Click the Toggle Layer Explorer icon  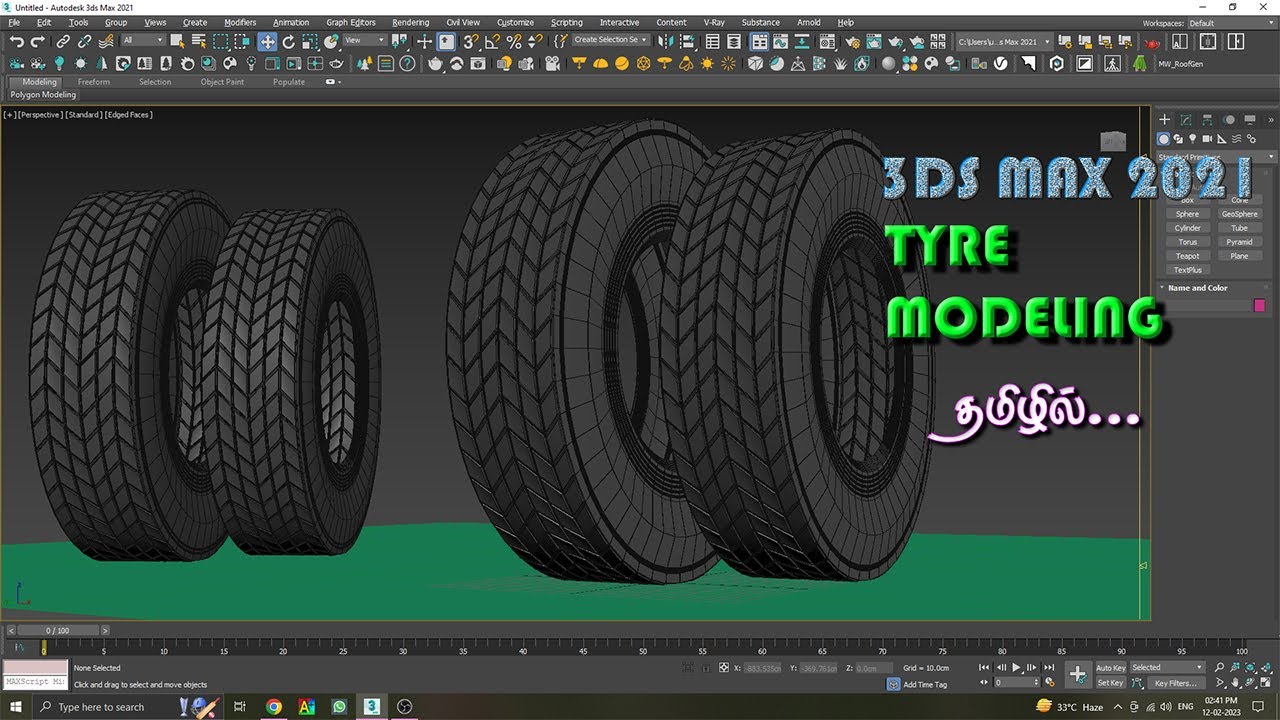pos(734,41)
